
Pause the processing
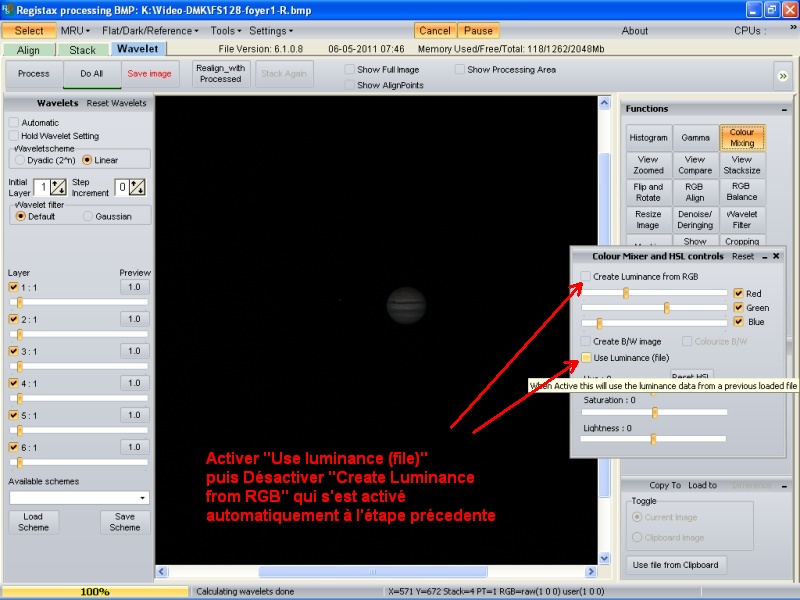point(478,31)
